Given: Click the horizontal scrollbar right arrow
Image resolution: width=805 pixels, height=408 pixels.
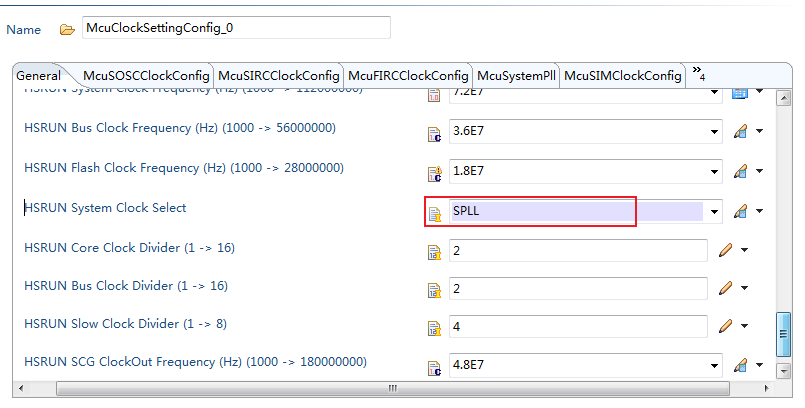Looking at the screenshot, I should (767, 388).
